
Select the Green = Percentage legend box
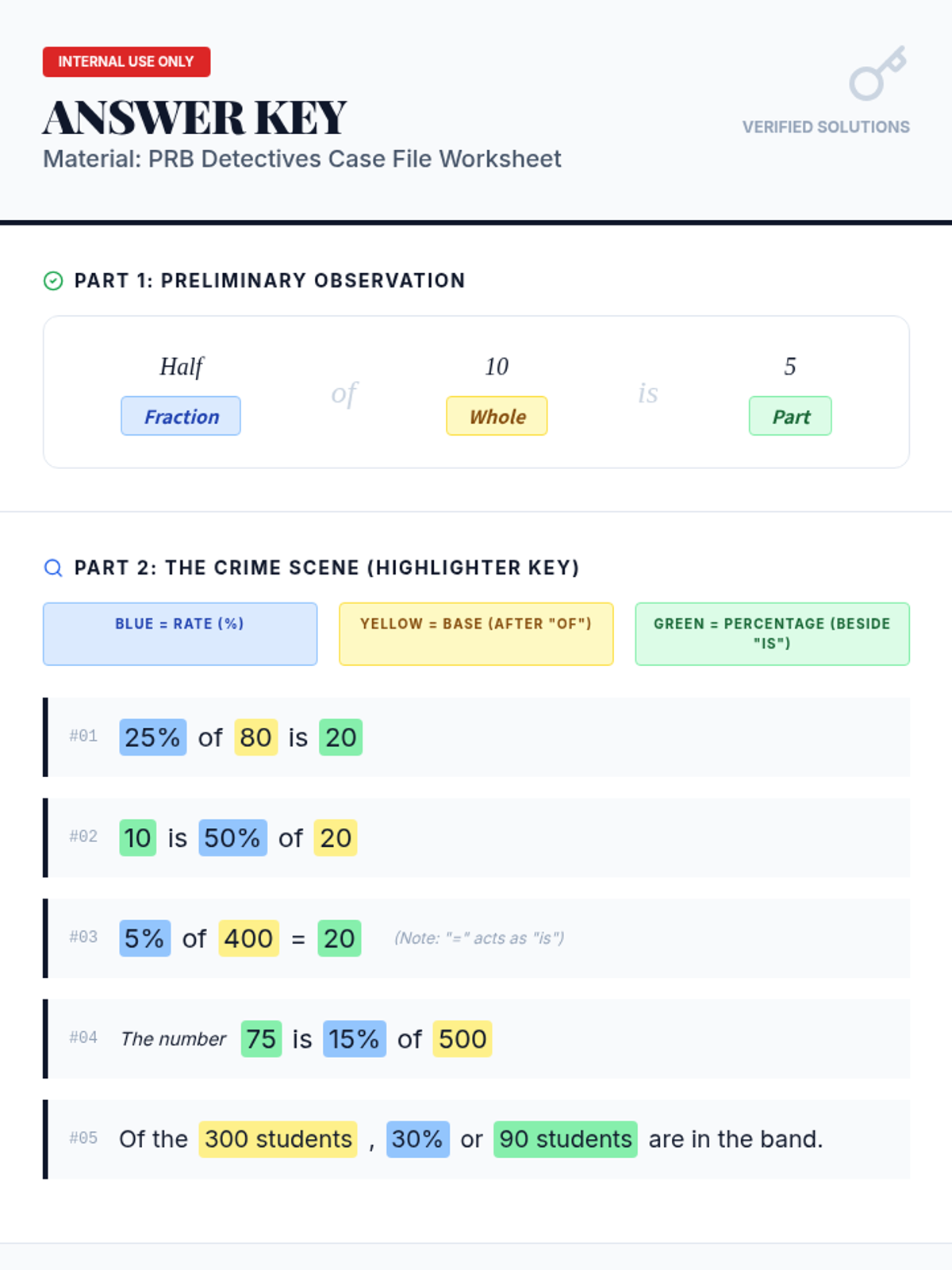pos(772,633)
